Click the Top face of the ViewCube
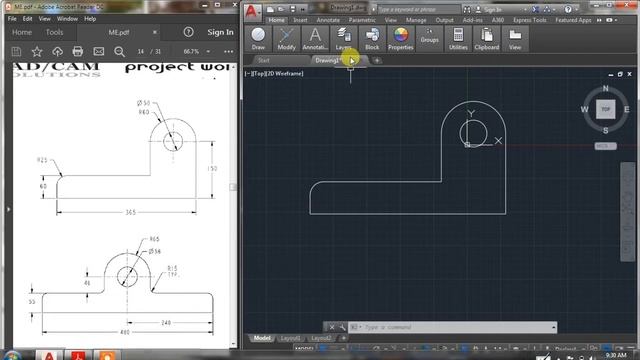 click(x=605, y=109)
